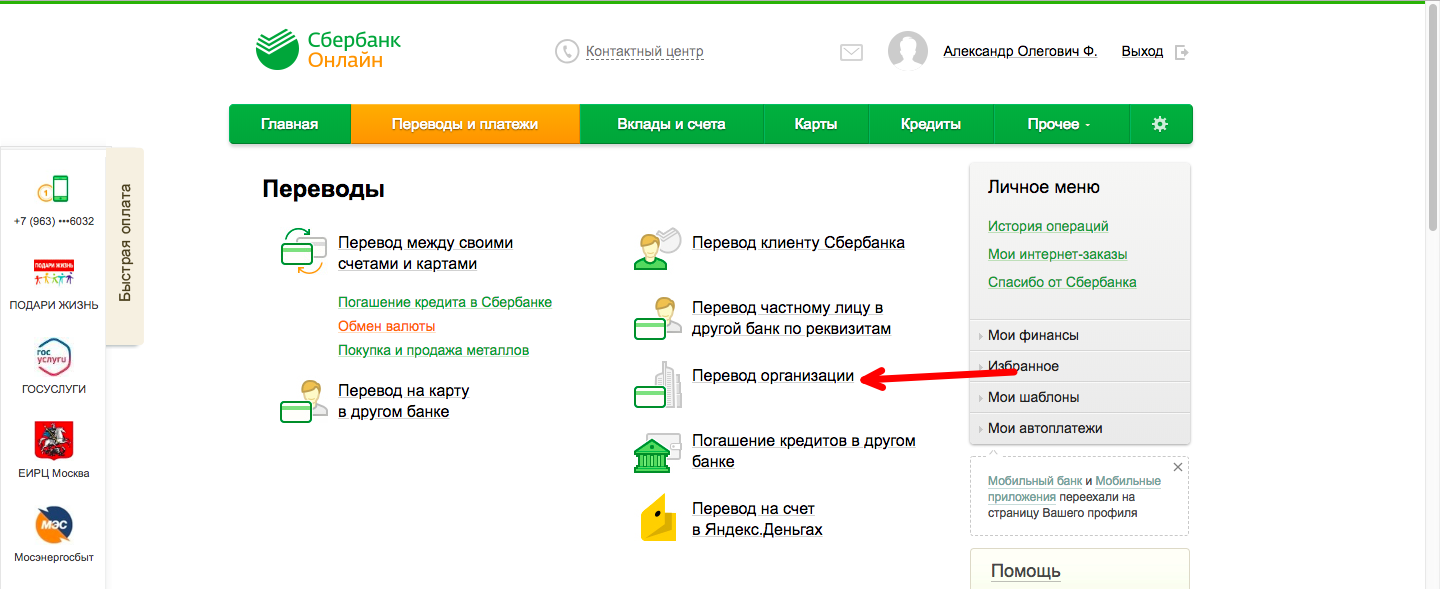Switch to the Карты tab
Image resolution: width=1440 pixels, height=589 pixels.
(x=816, y=124)
